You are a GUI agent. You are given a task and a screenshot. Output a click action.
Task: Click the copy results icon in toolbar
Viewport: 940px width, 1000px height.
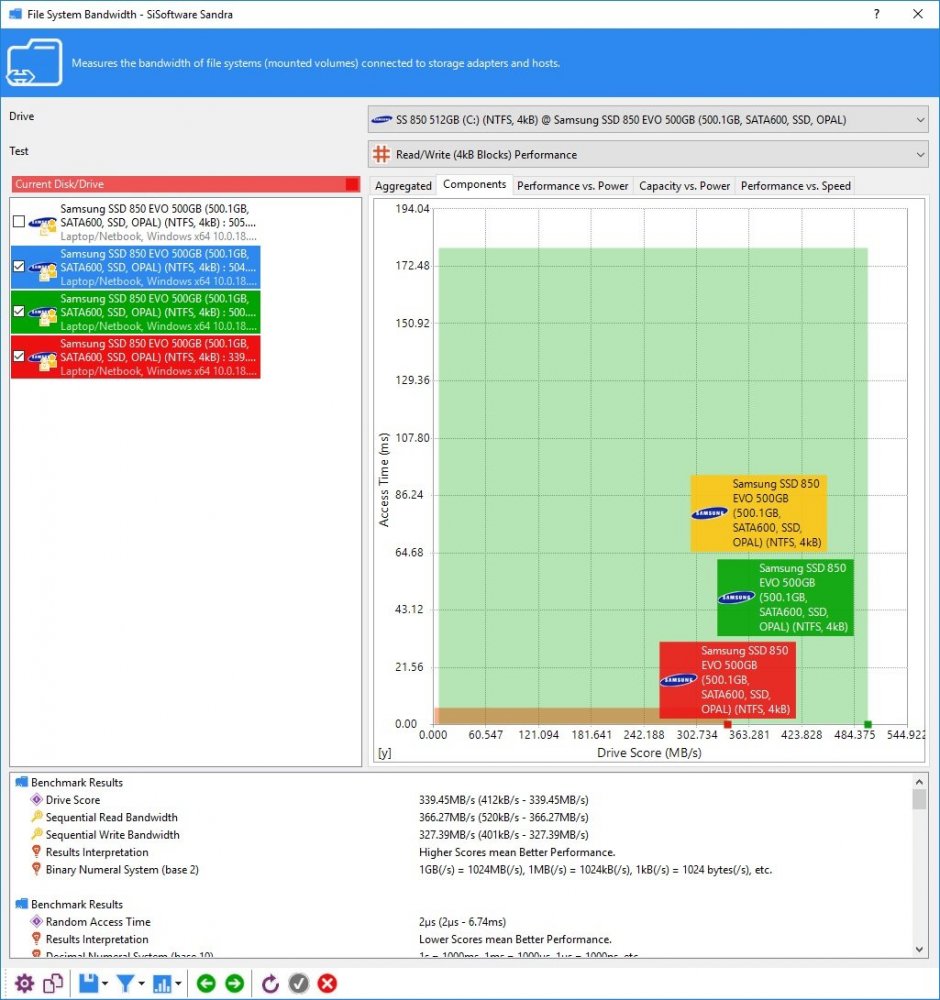pyautogui.click(x=53, y=983)
